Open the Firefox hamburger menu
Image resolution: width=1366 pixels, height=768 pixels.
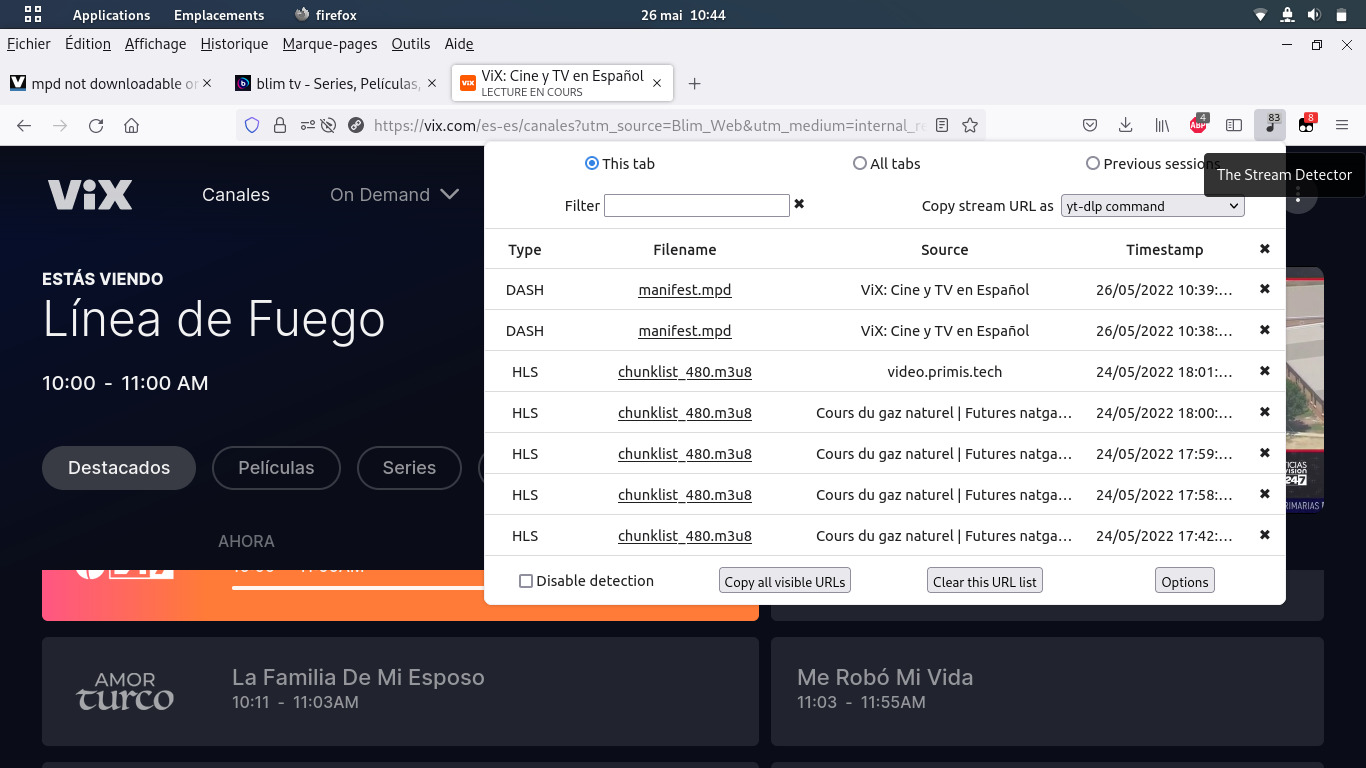[x=1342, y=125]
